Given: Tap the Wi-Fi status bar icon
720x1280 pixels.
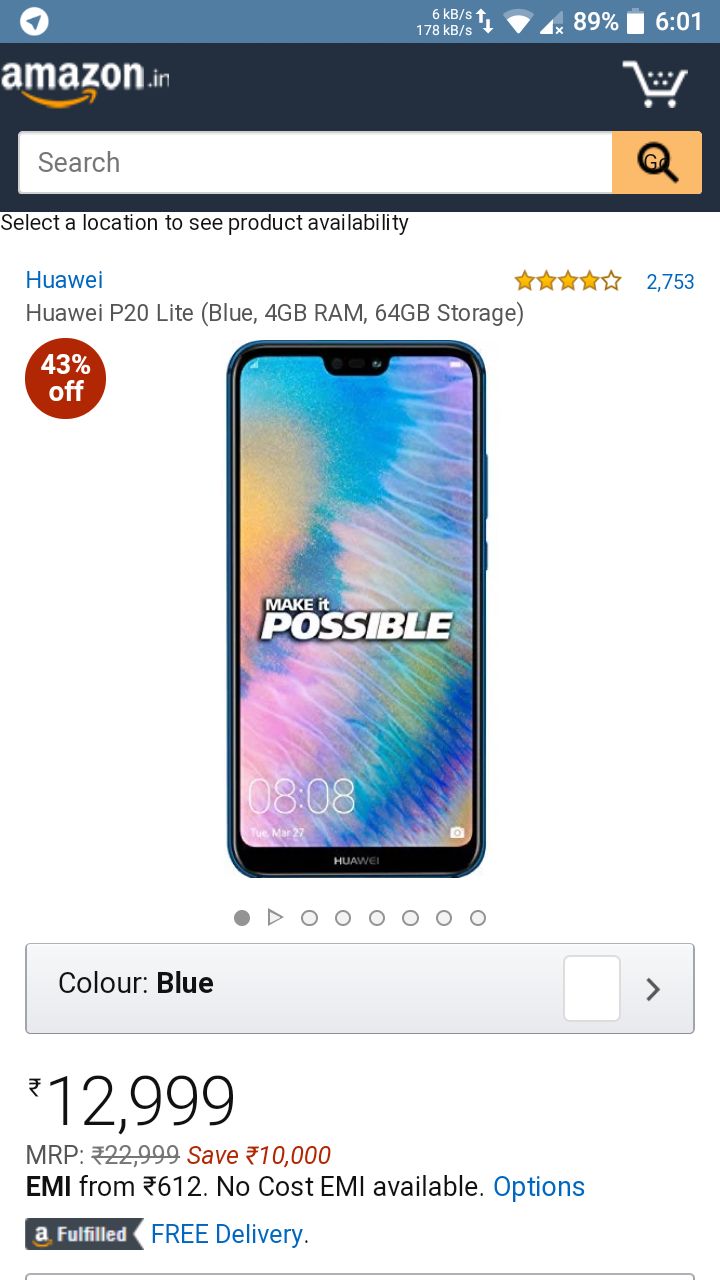Looking at the screenshot, I should click(x=517, y=21).
